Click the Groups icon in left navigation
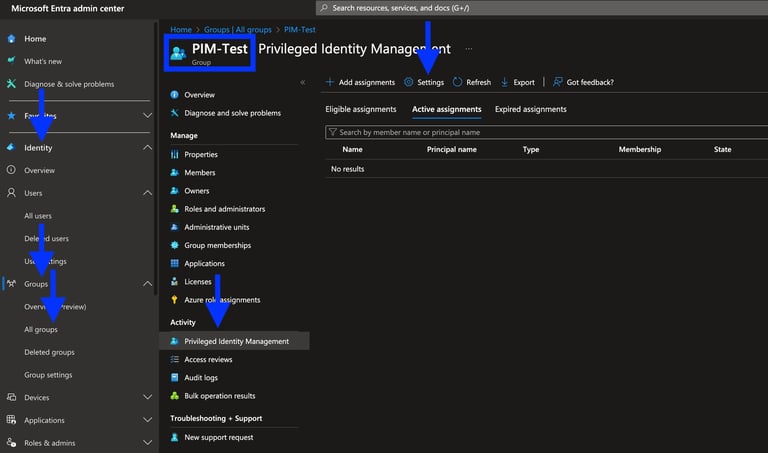The image size is (768, 453). tap(11, 284)
